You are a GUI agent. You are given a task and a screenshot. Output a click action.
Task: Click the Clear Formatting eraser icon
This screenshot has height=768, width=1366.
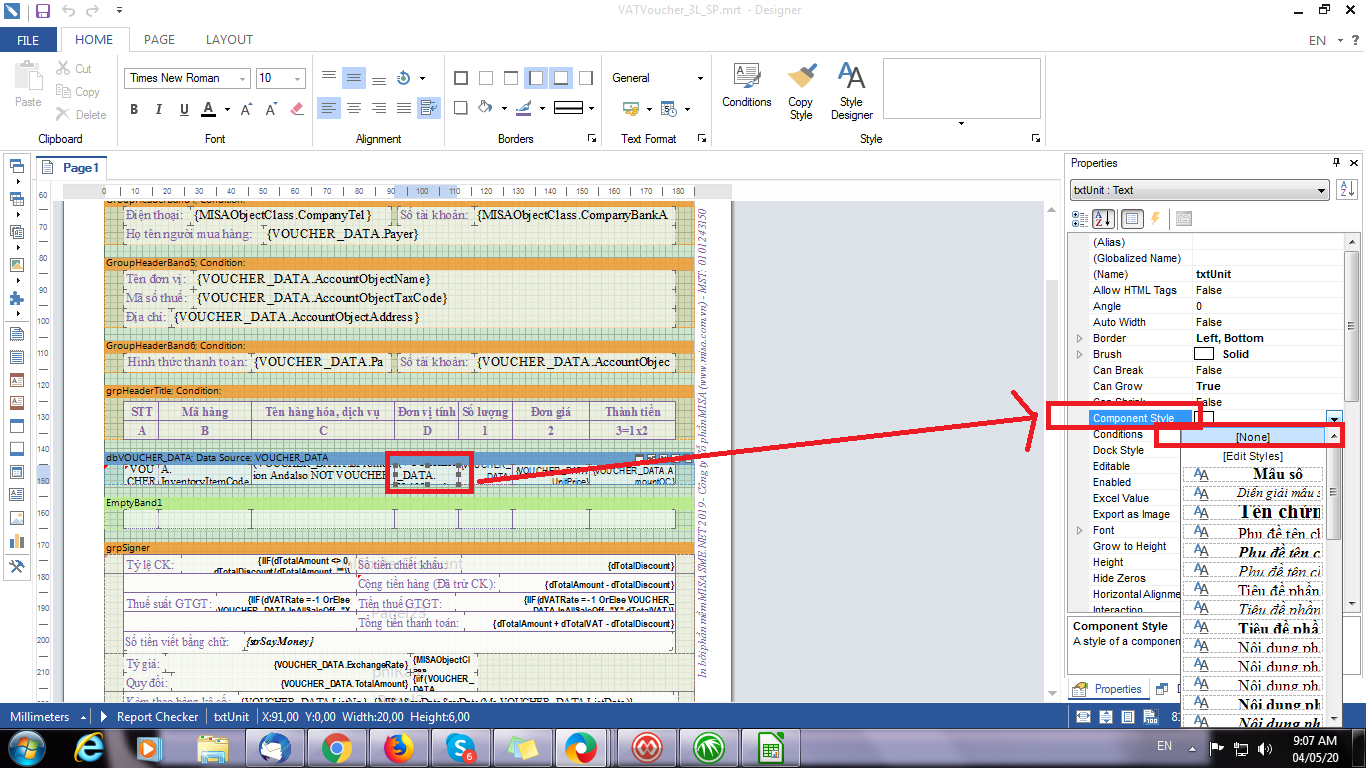pyautogui.click(x=296, y=109)
